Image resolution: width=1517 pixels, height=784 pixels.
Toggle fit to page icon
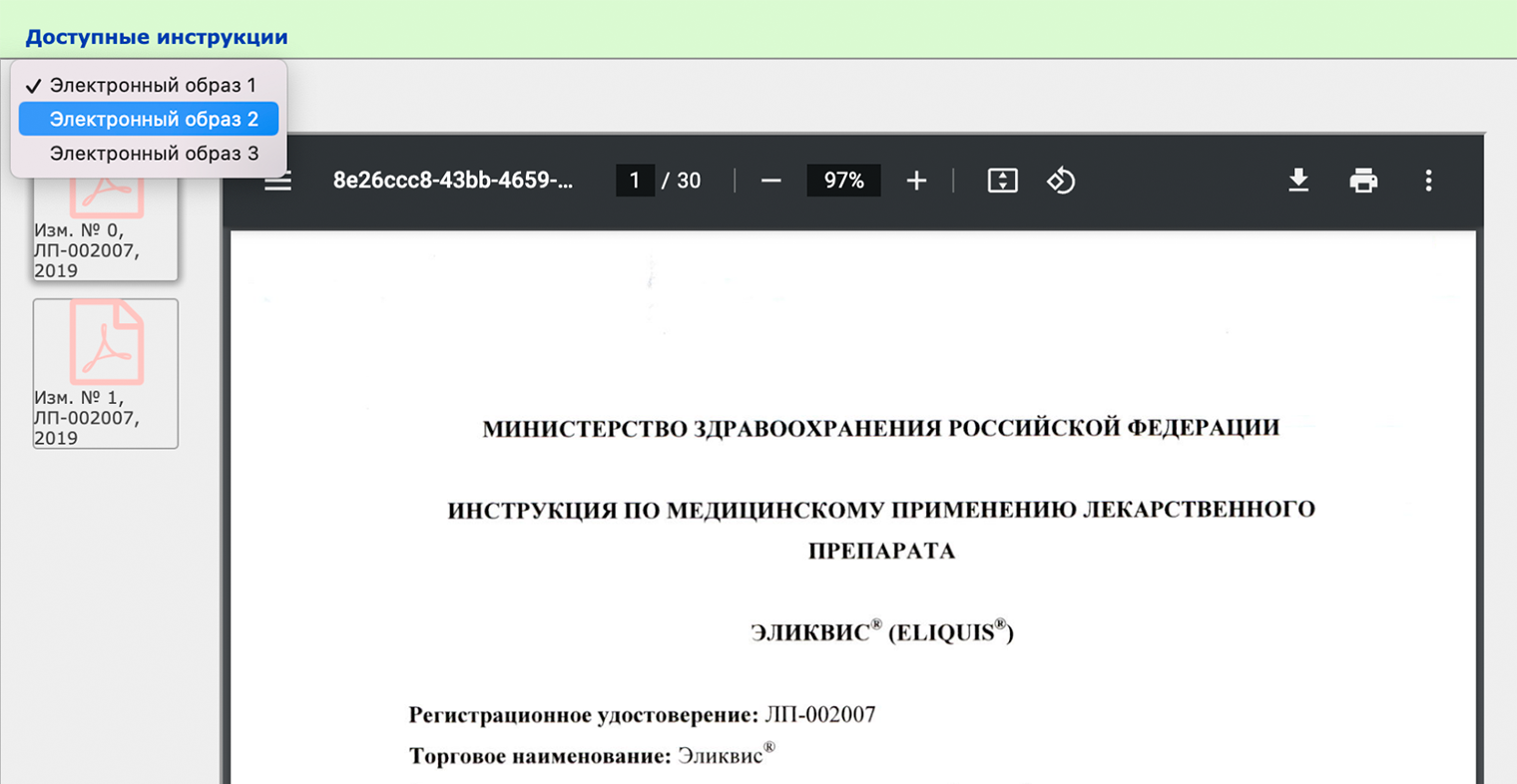pyautogui.click(x=1002, y=181)
